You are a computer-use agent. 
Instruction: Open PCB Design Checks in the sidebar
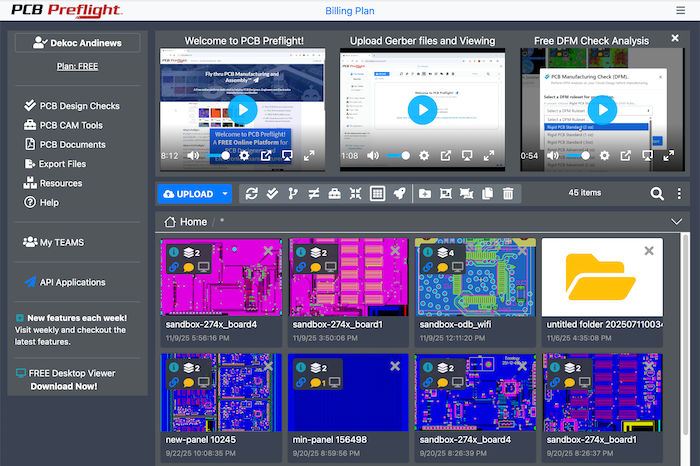pyautogui.click(x=78, y=106)
